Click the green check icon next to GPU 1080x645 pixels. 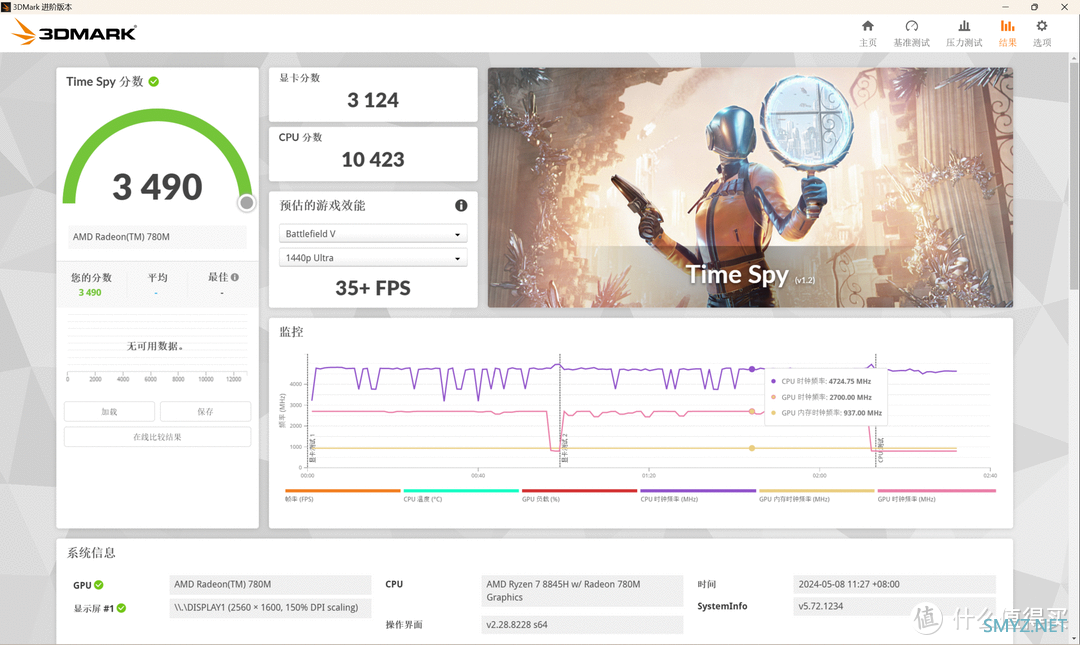tap(99, 585)
